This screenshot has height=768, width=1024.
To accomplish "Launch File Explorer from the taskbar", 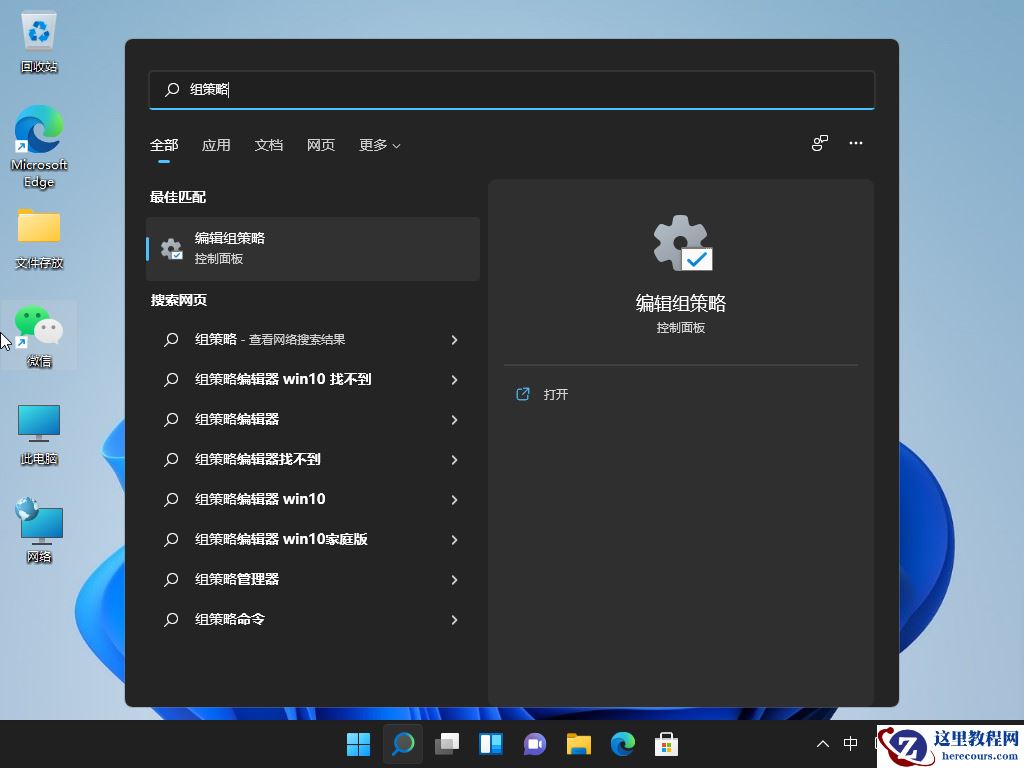I will click(578, 744).
